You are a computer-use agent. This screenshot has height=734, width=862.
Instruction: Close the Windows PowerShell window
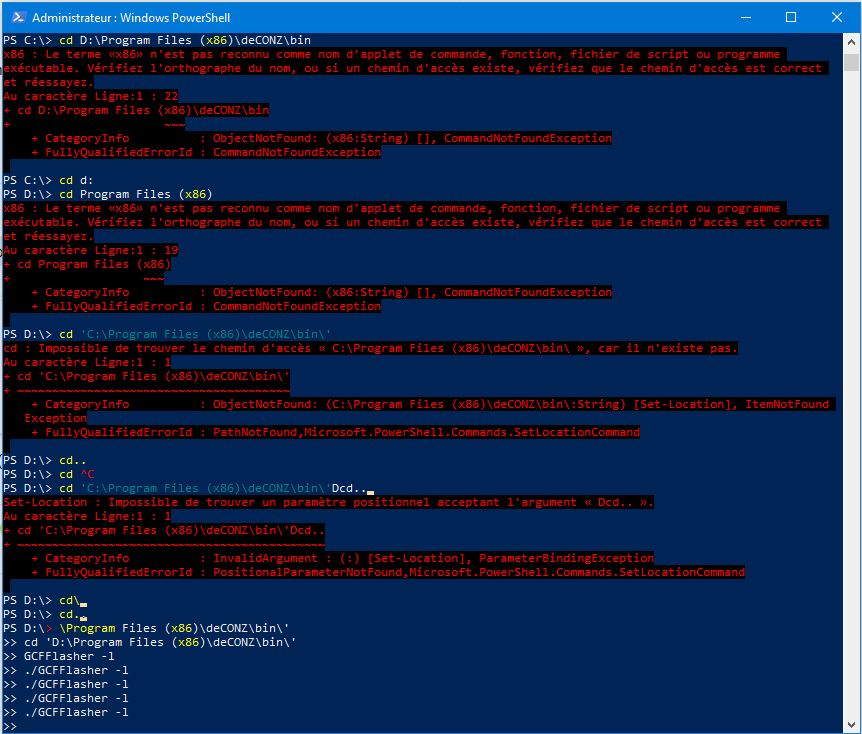(837, 17)
